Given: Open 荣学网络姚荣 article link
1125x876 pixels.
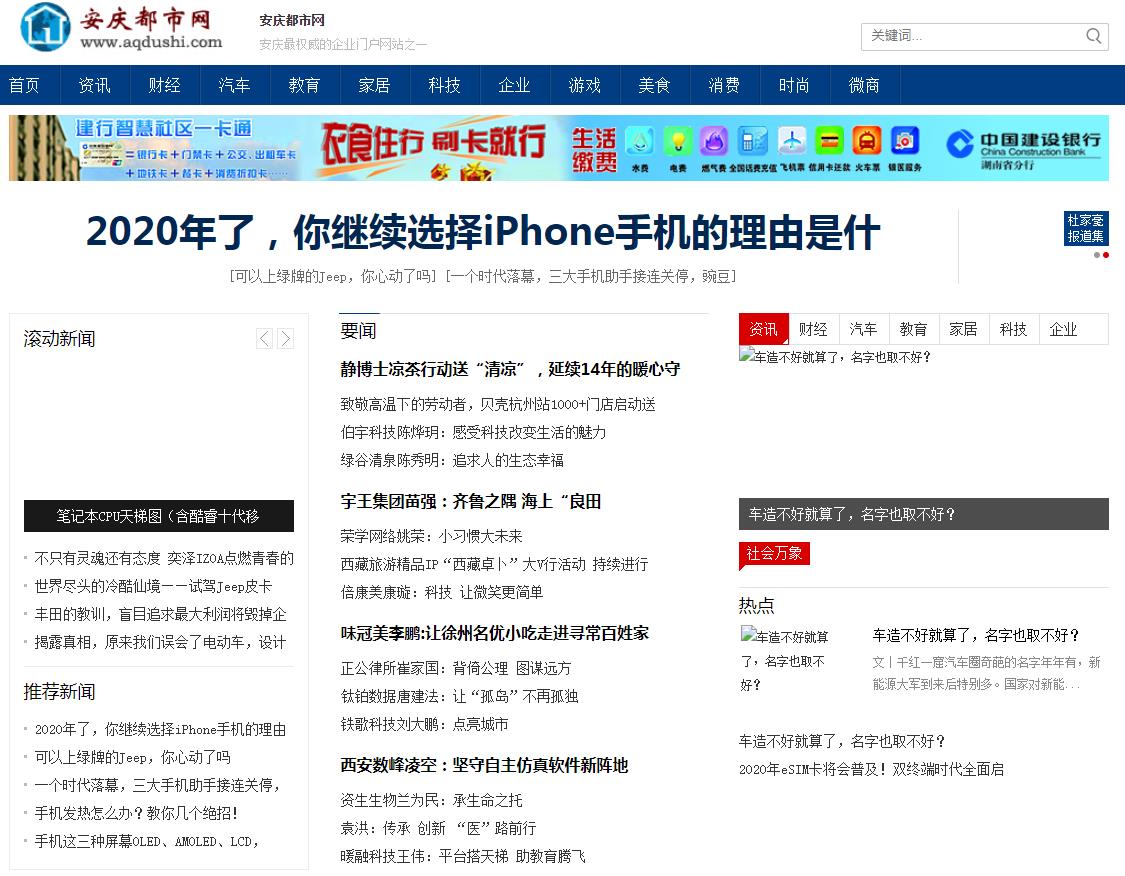Looking at the screenshot, I should coord(431,537).
